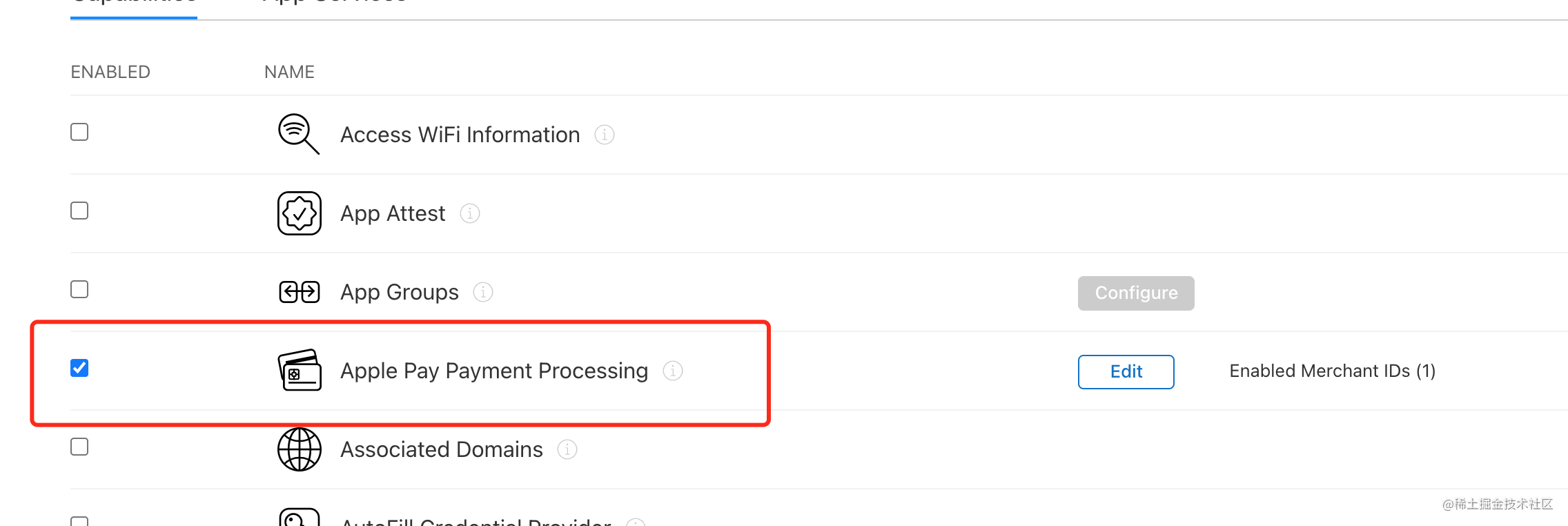Image resolution: width=1568 pixels, height=526 pixels.
Task: Enable the App Groups checkbox
Action: pyautogui.click(x=79, y=289)
